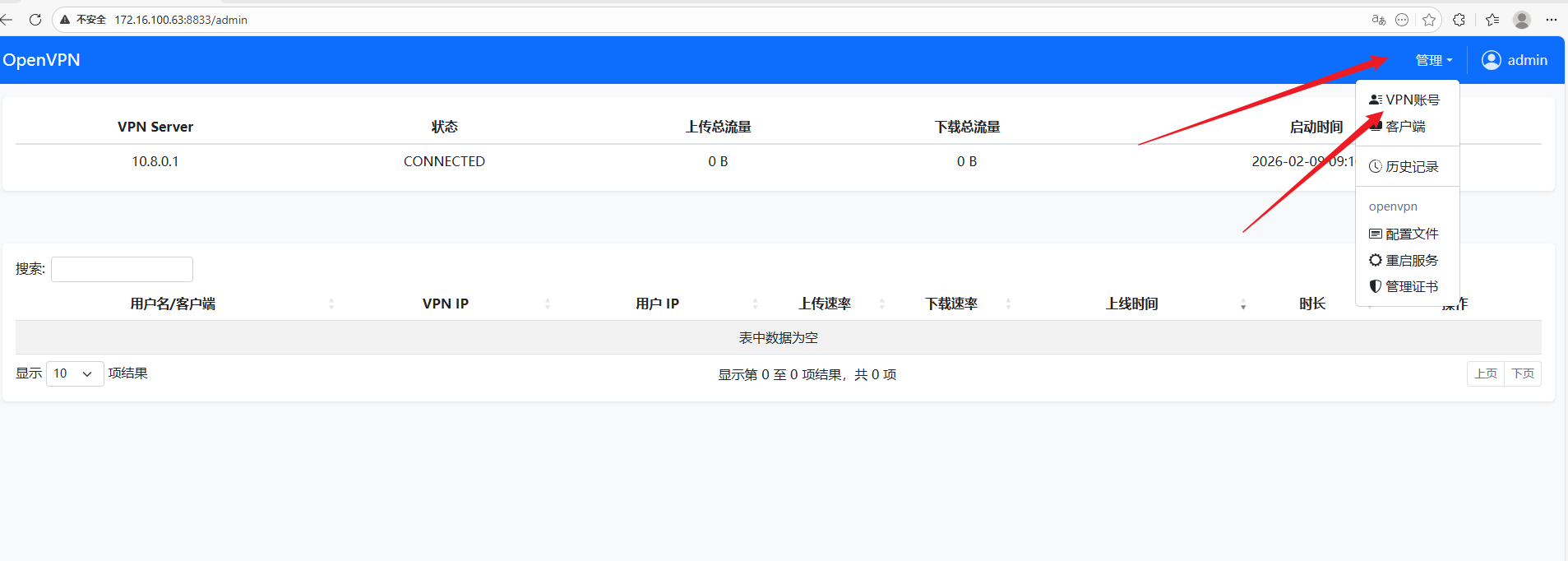Viewport: 1568px width, 561px height.
Task: Open the browser translate icon
Action: click(1379, 20)
